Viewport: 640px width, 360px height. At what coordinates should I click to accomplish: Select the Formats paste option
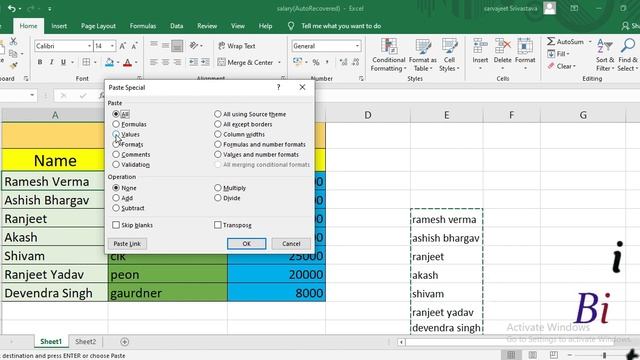click(x=116, y=144)
